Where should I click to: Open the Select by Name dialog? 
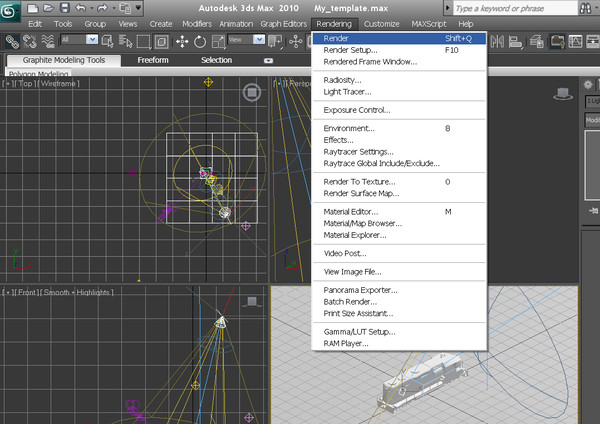[x=125, y=41]
